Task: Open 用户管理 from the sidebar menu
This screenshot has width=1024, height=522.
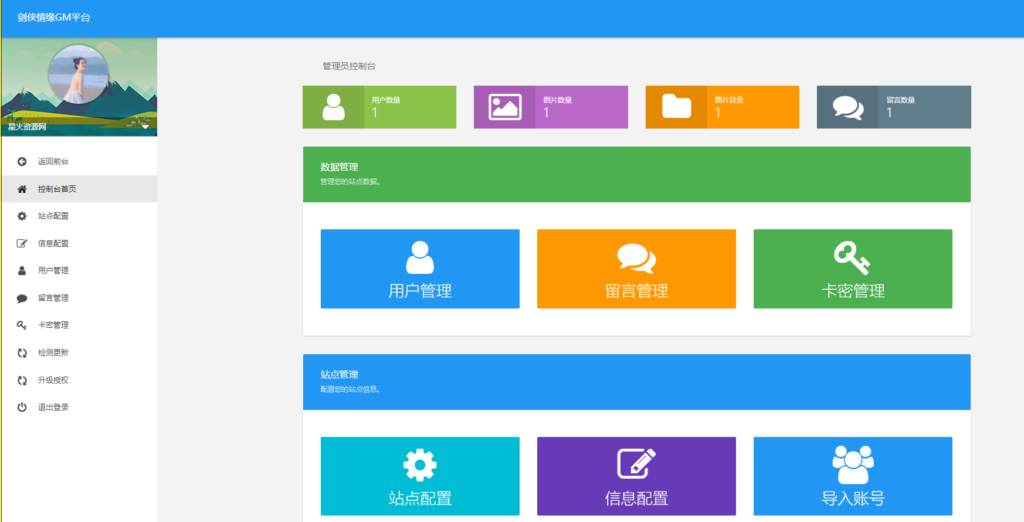Action: 53,270
